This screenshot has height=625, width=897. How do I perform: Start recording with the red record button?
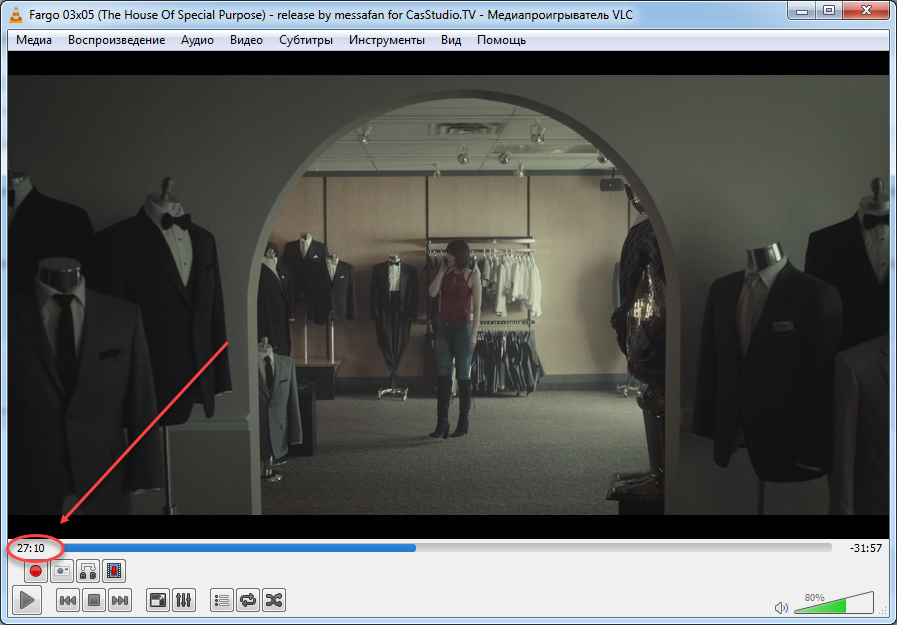click(35, 571)
